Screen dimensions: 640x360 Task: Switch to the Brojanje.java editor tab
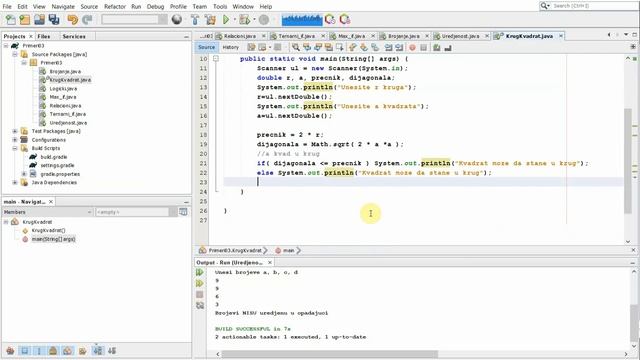click(404, 36)
